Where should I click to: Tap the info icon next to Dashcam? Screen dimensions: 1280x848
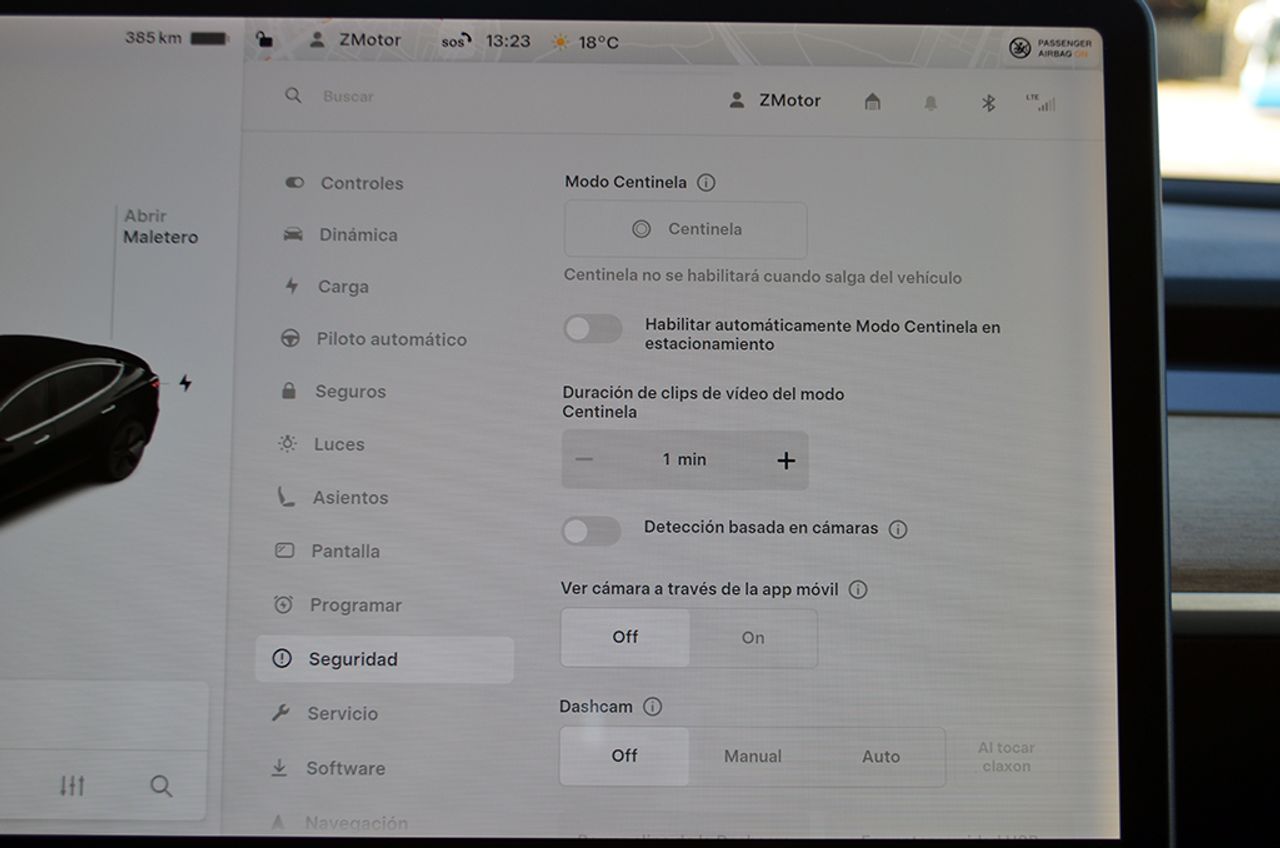pyautogui.click(x=652, y=706)
